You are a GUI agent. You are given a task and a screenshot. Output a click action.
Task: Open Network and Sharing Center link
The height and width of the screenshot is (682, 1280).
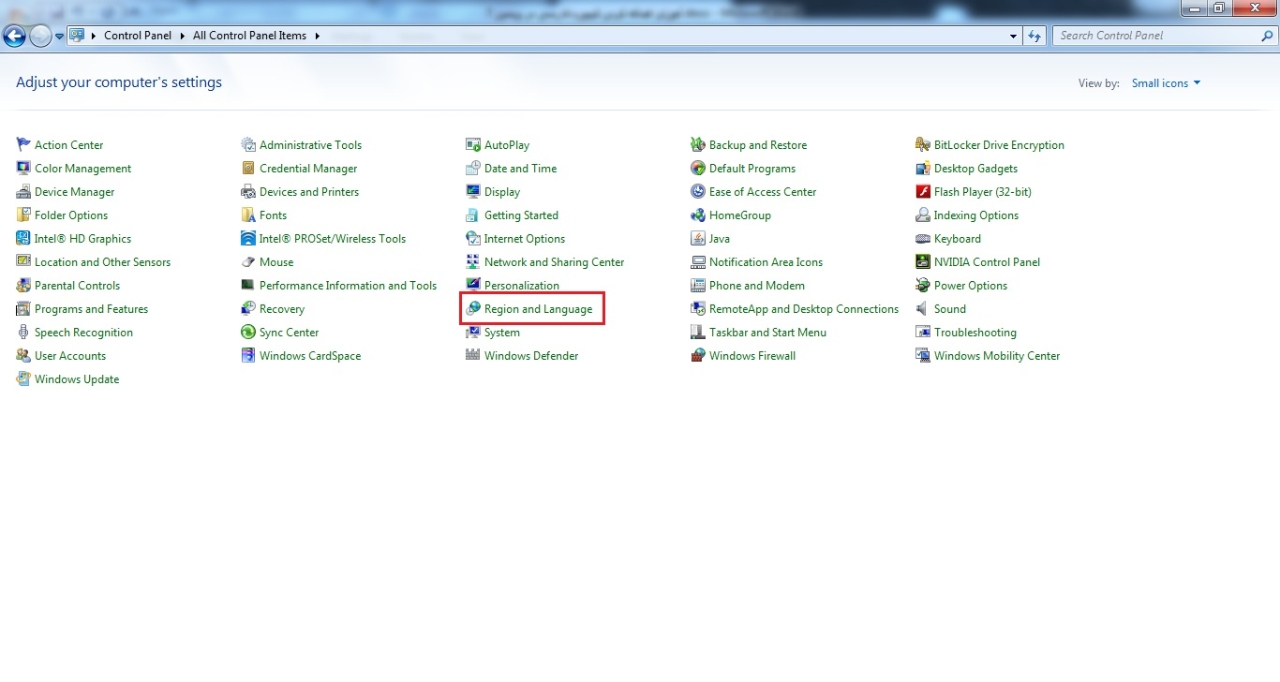point(554,262)
